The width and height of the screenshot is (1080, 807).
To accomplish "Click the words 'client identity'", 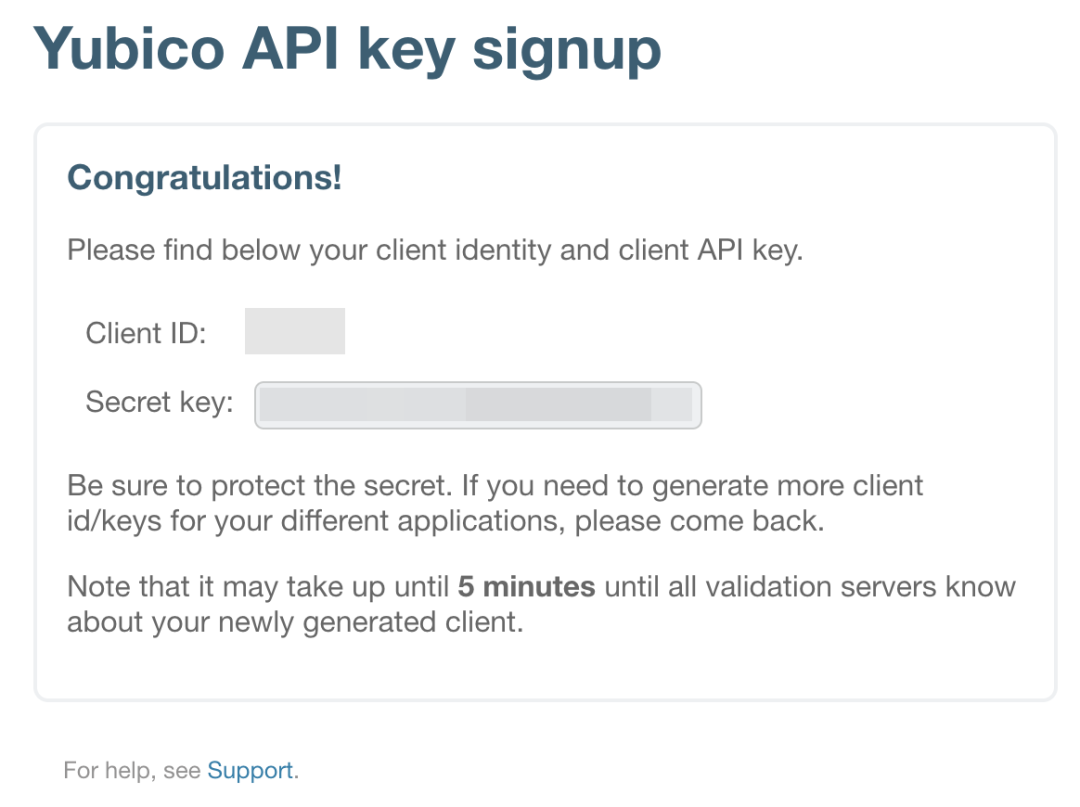I will point(463,250).
